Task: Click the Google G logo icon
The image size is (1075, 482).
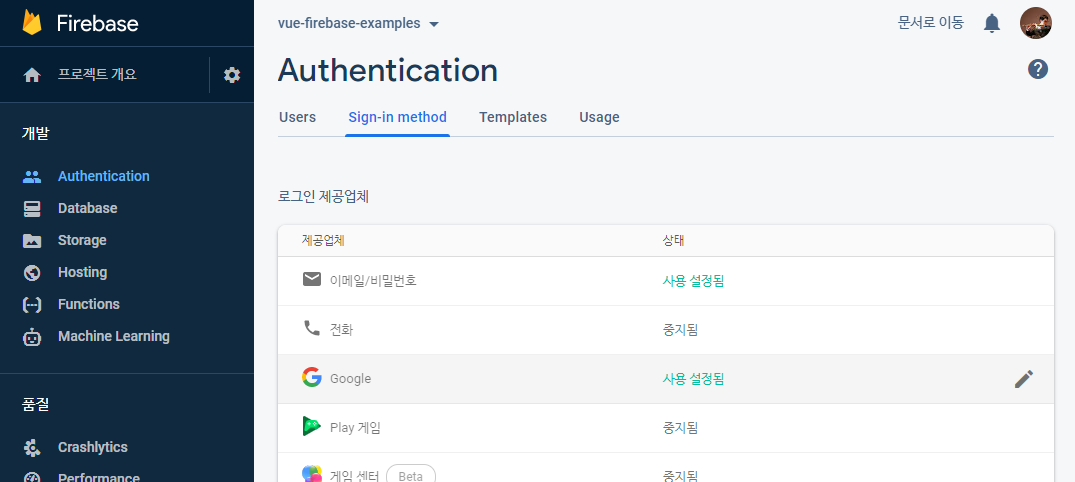Action: click(x=312, y=377)
